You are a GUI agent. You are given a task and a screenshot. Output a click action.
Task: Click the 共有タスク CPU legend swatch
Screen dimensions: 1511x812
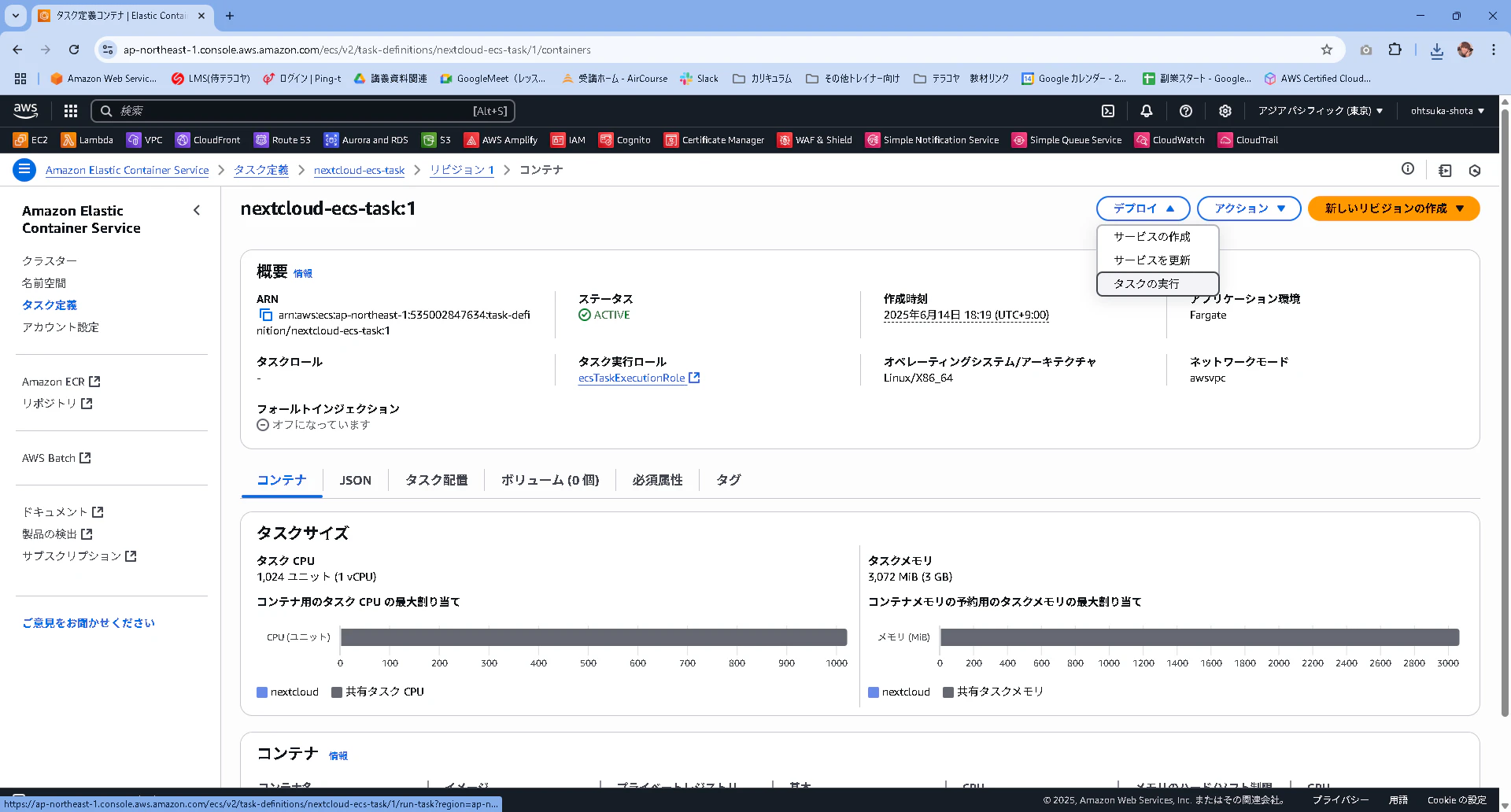[337, 692]
